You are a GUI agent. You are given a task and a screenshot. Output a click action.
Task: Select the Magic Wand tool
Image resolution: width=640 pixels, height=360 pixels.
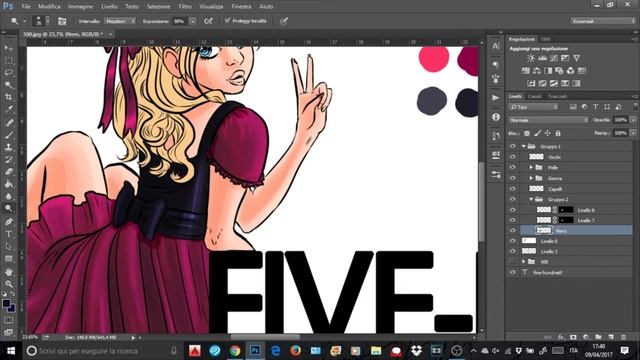click(x=9, y=85)
